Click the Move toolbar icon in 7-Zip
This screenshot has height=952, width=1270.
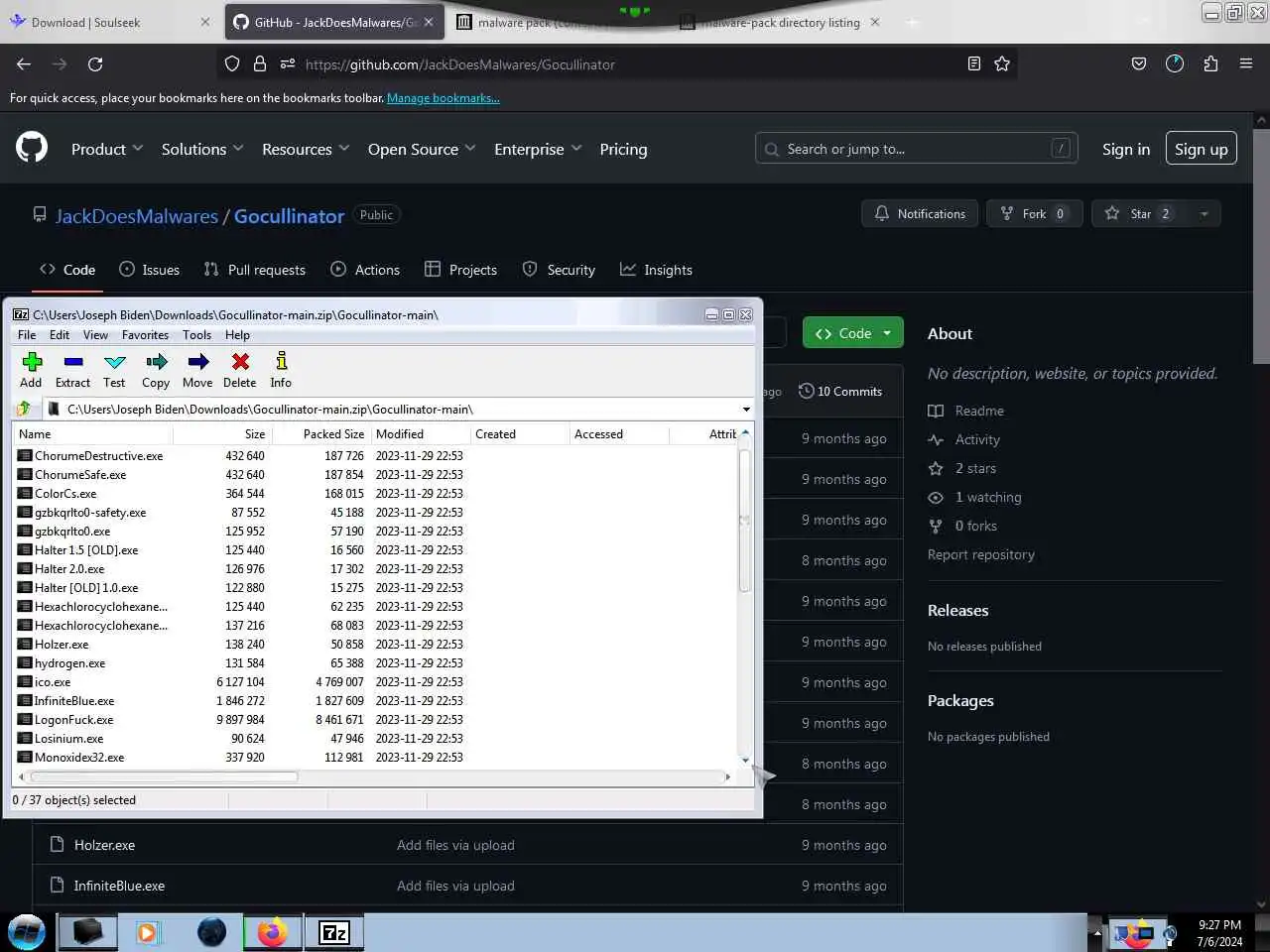point(197,362)
